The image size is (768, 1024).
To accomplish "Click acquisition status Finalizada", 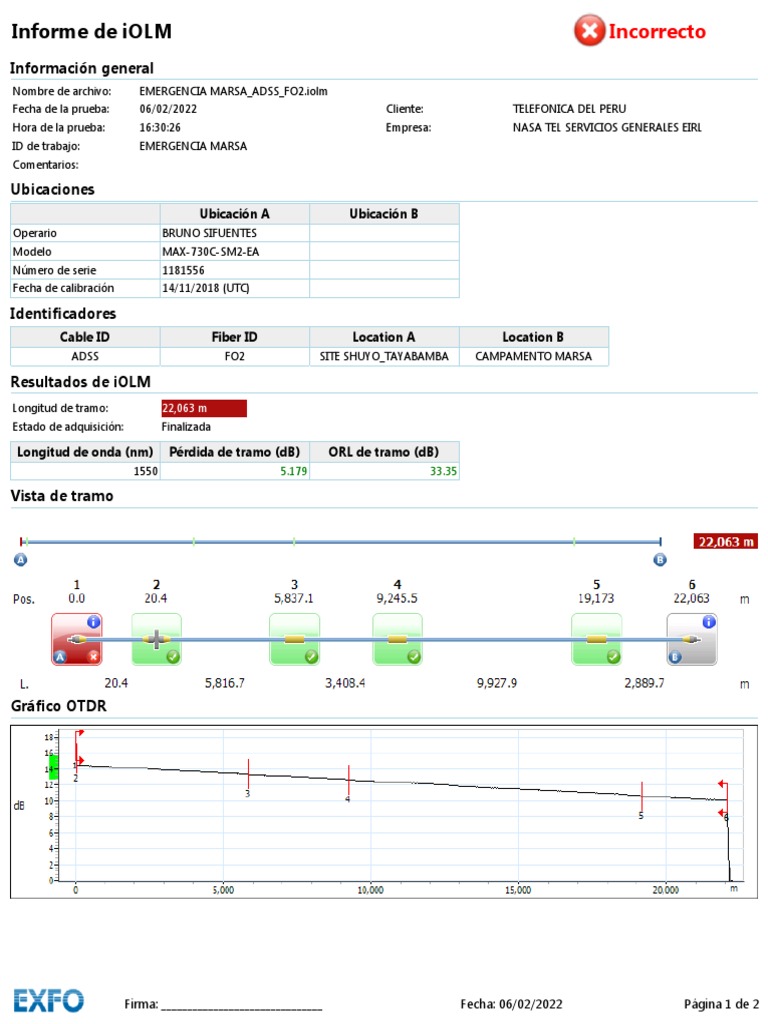I will (186, 427).
